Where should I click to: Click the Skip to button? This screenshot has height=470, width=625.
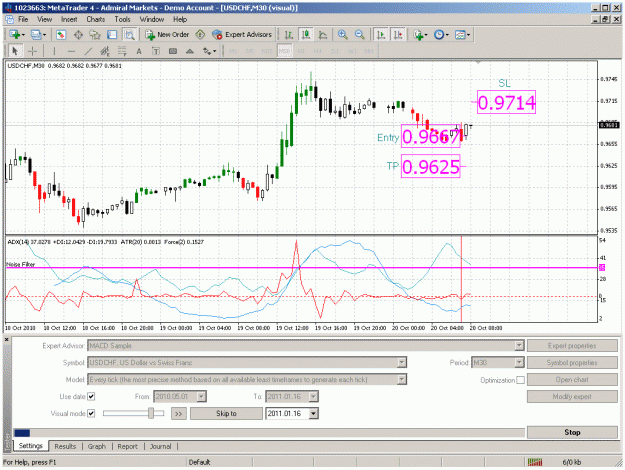click(x=226, y=413)
